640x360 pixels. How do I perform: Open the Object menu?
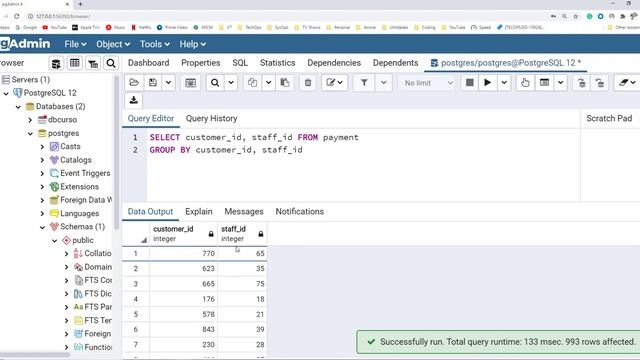(113, 44)
